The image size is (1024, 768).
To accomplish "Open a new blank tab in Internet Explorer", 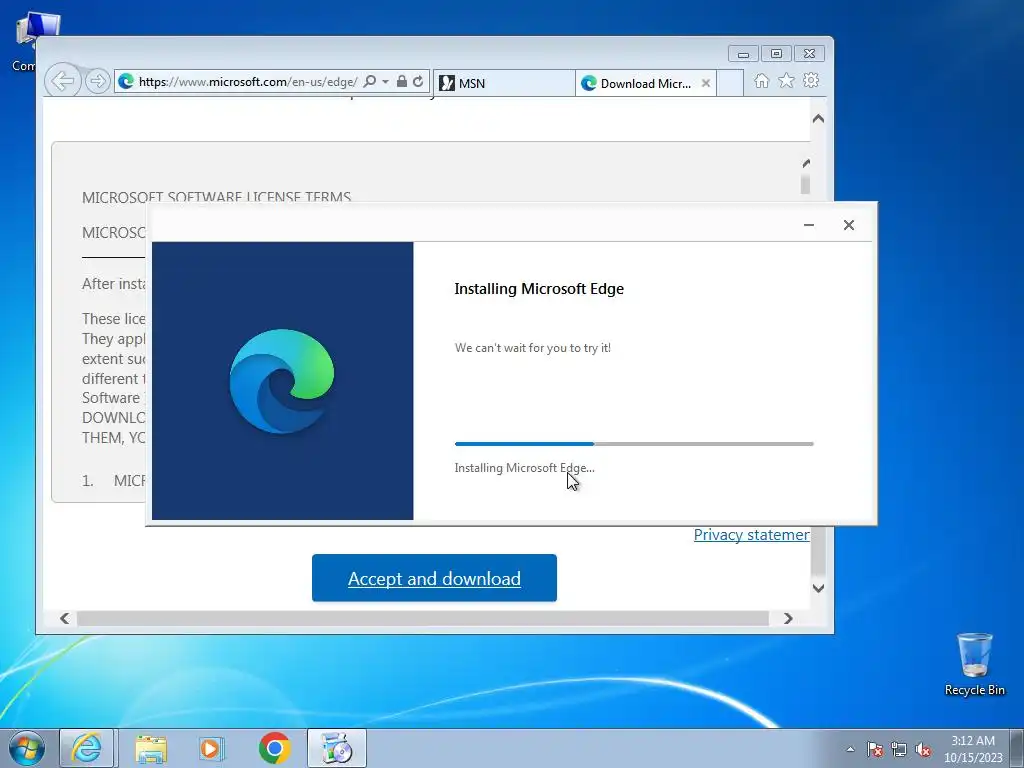I will point(730,83).
